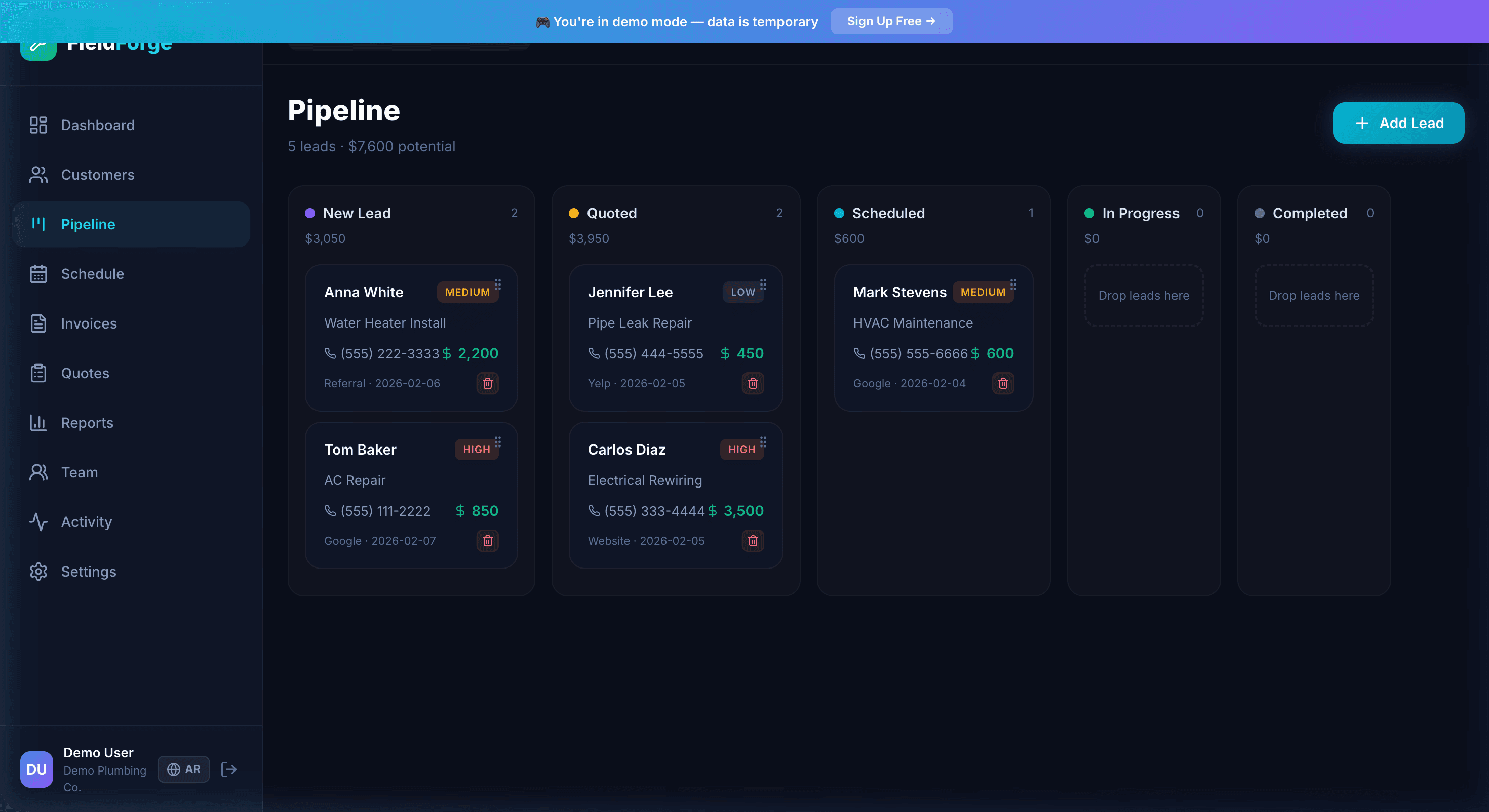Delete the Carlos Diaz lead
1489x812 pixels.
coord(752,540)
